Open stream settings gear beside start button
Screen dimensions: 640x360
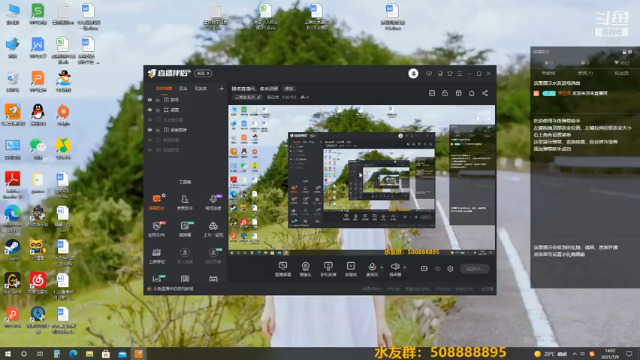(x=450, y=269)
